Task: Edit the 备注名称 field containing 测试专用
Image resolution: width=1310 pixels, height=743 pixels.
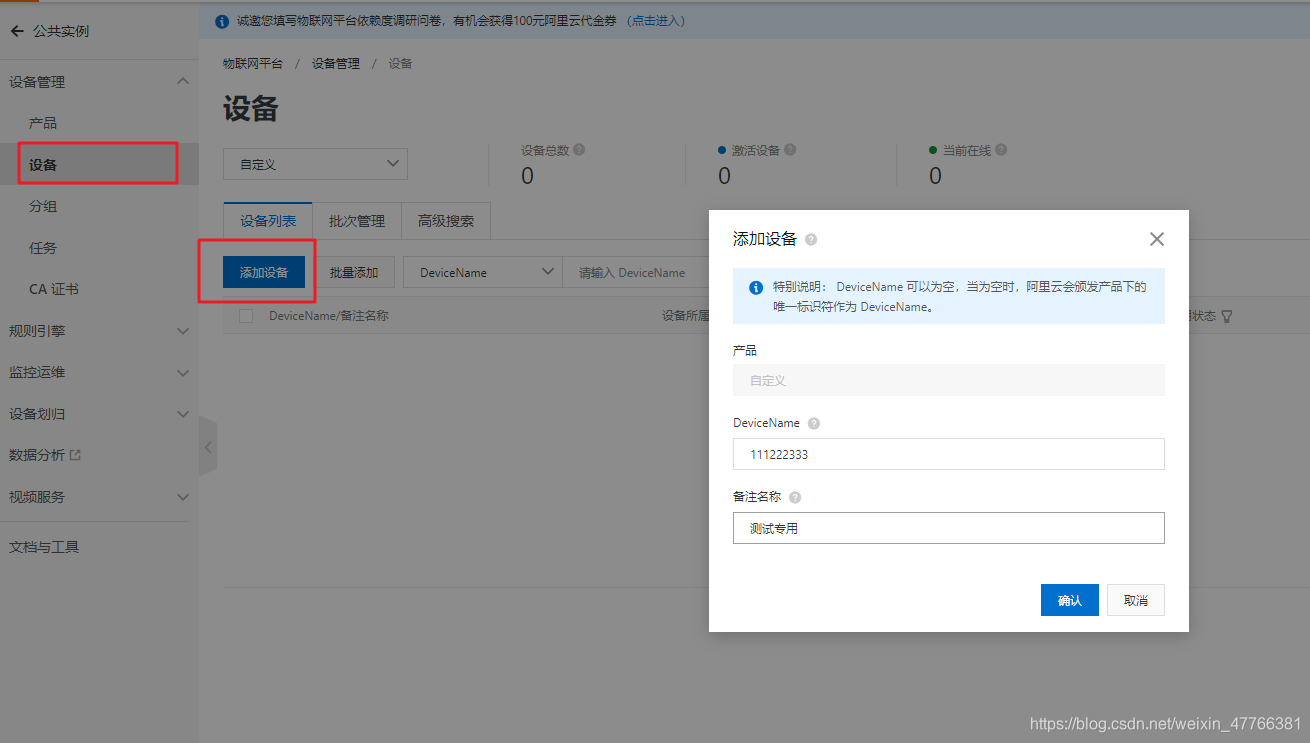Action: [x=949, y=528]
